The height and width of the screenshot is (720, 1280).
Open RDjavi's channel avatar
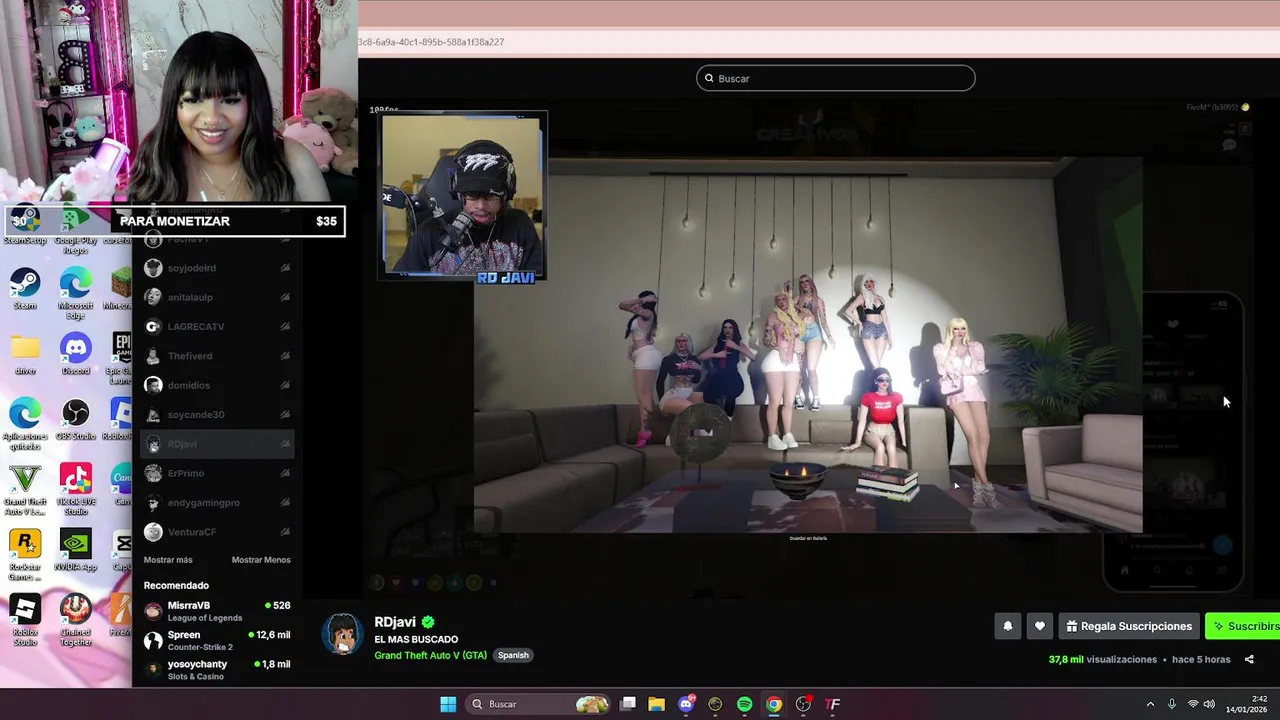342,634
